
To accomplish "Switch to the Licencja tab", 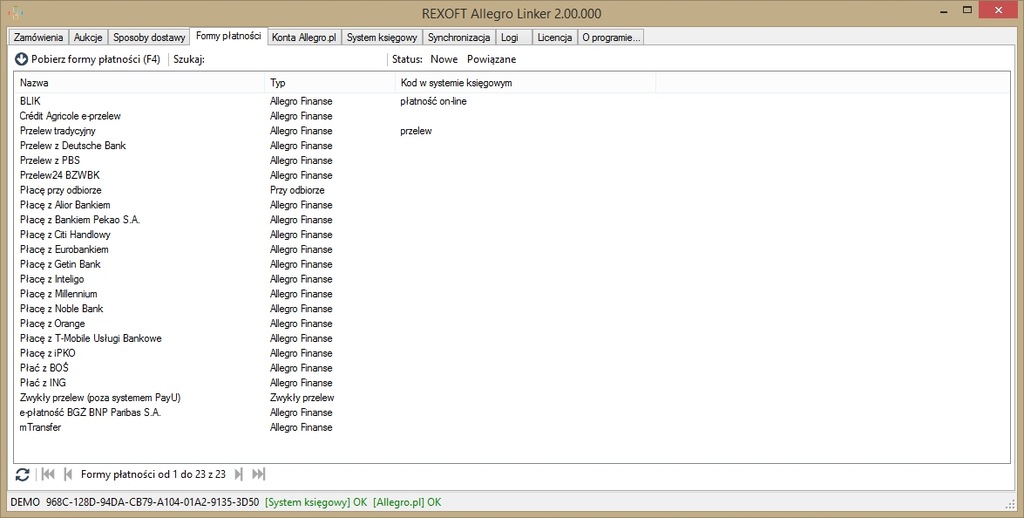I will (x=554, y=37).
